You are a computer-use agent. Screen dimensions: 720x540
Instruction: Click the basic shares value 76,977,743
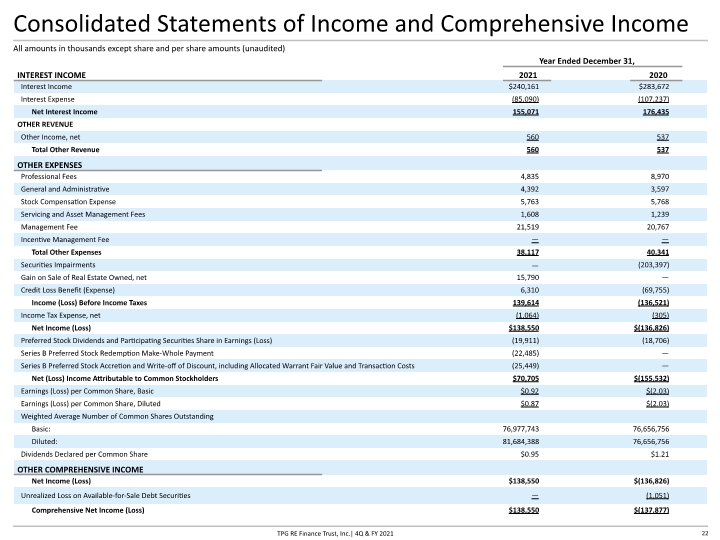coord(521,429)
